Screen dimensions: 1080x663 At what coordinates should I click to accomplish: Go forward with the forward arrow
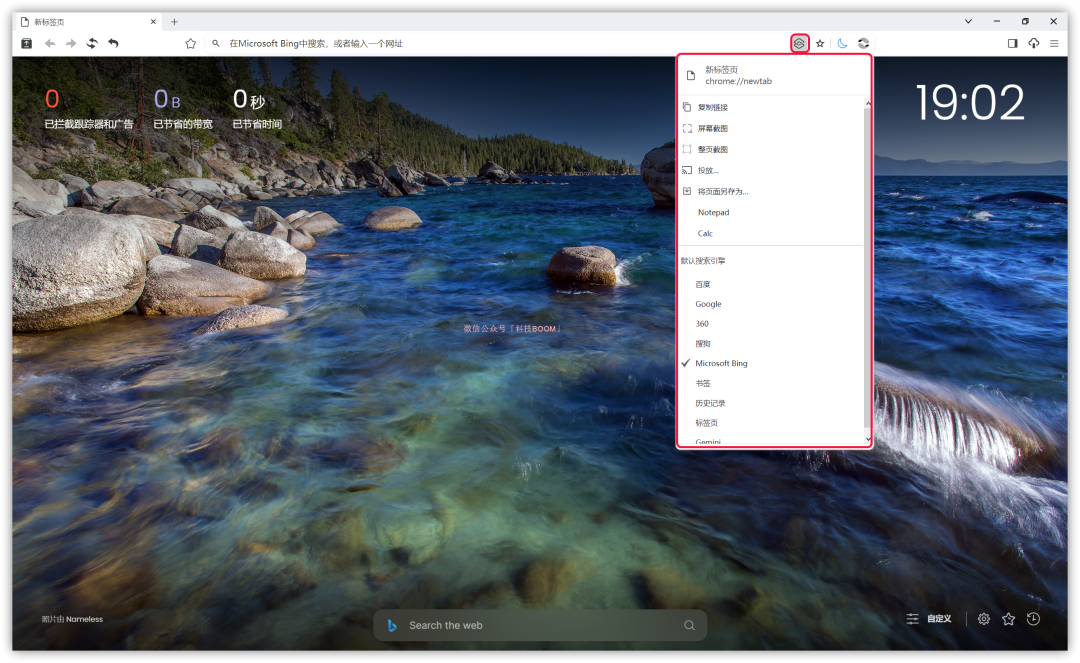[x=71, y=43]
